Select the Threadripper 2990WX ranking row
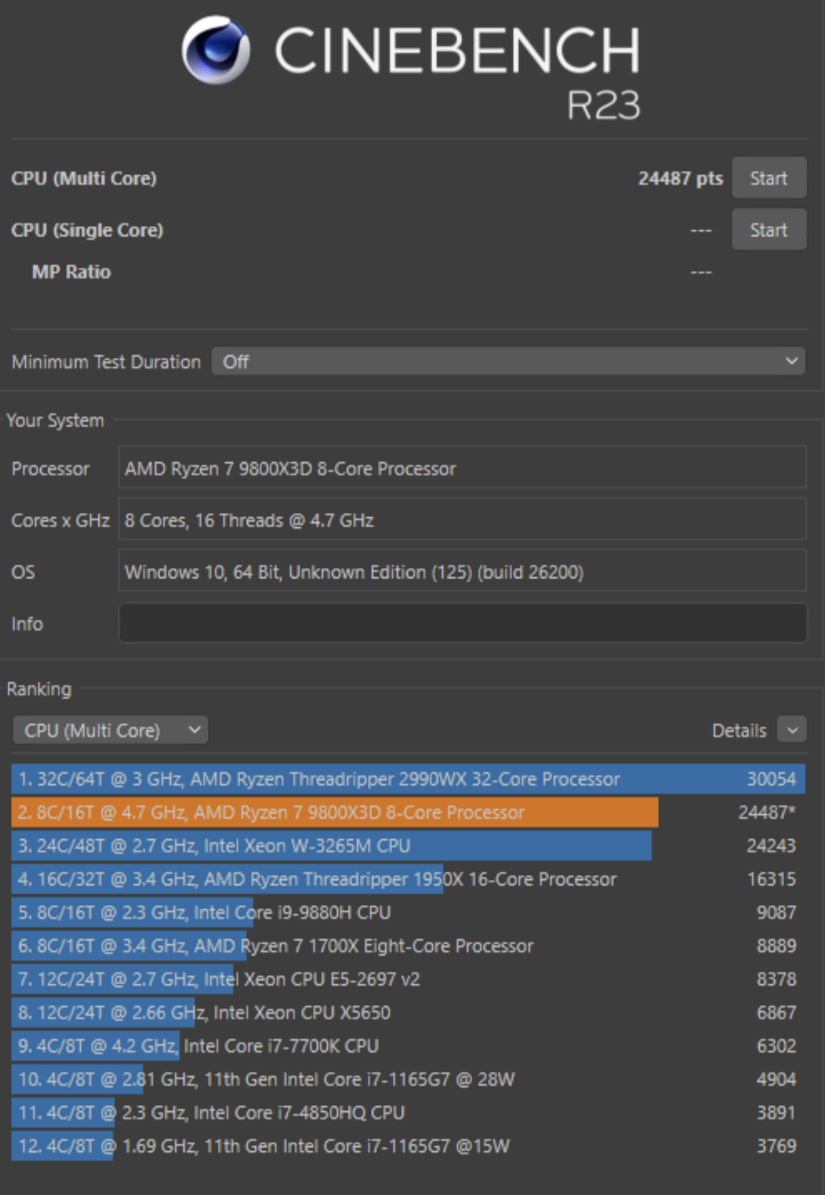 408,779
